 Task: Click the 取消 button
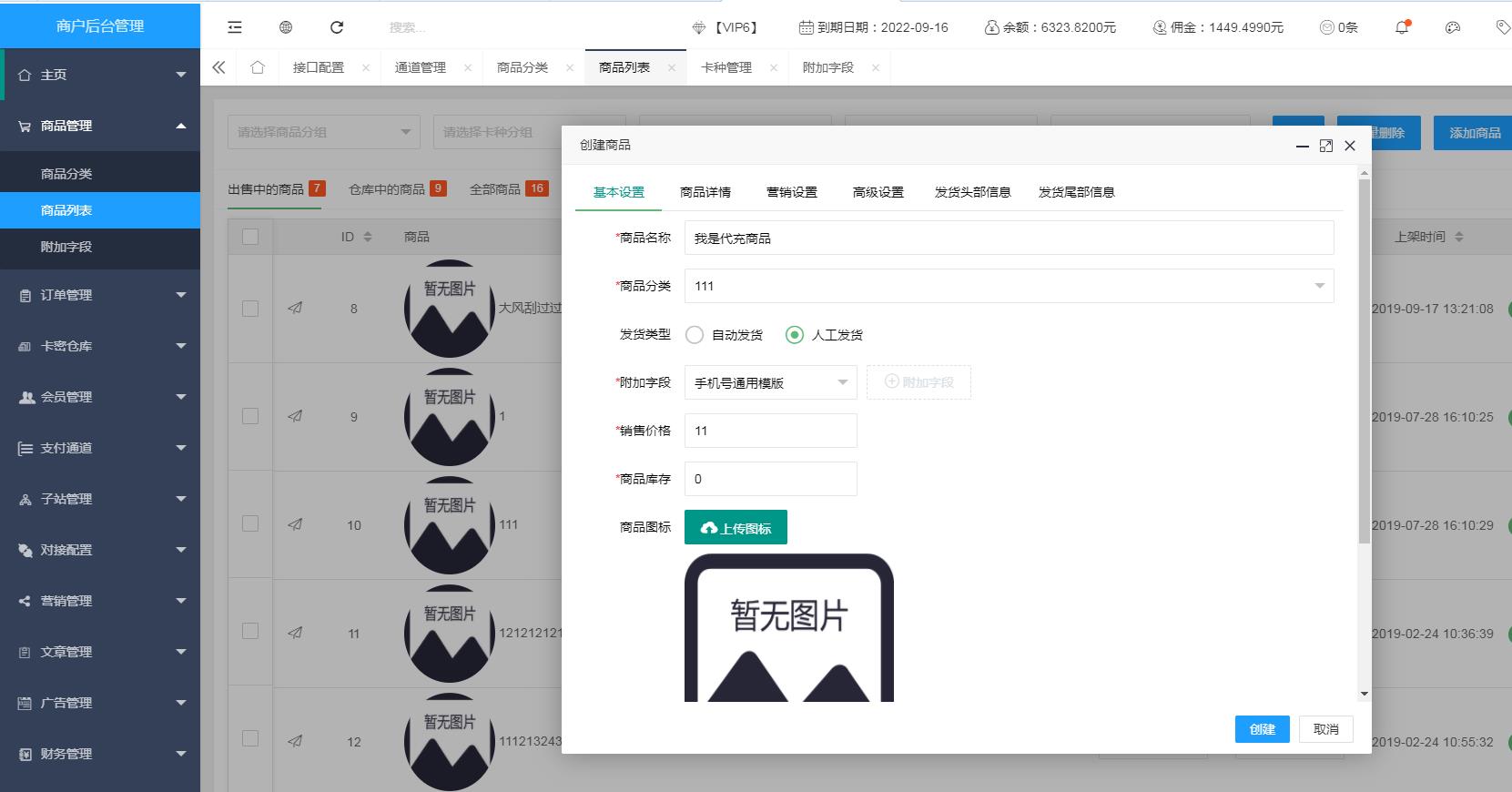pyautogui.click(x=1326, y=729)
